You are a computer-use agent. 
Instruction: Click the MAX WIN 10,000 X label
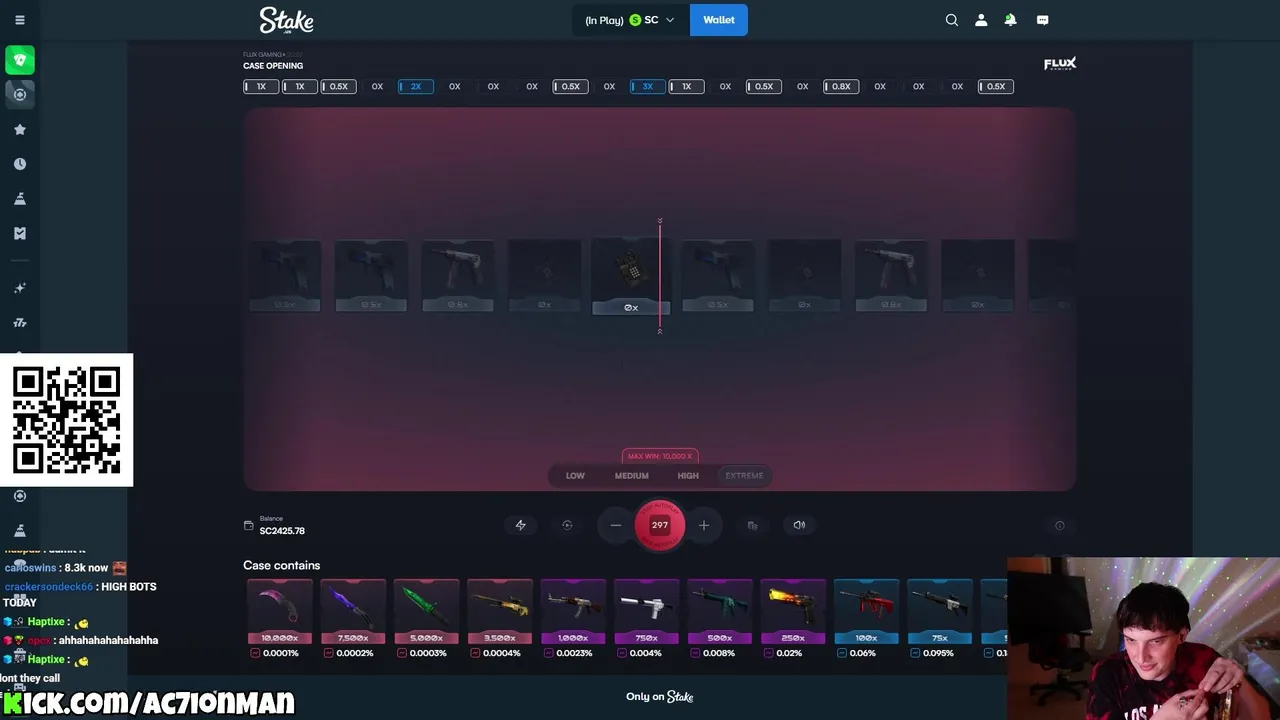[x=660, y=456]
